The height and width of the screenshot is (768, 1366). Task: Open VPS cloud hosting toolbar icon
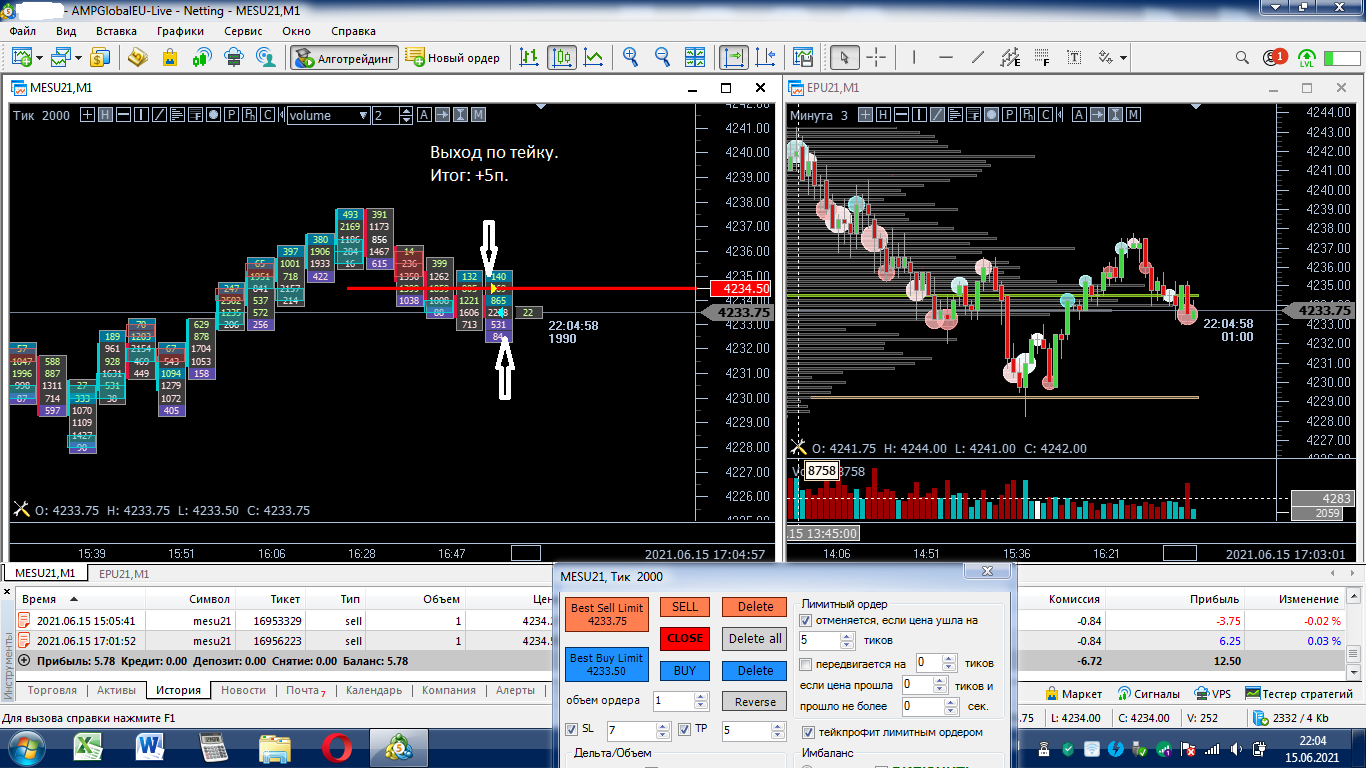(233, 57)
